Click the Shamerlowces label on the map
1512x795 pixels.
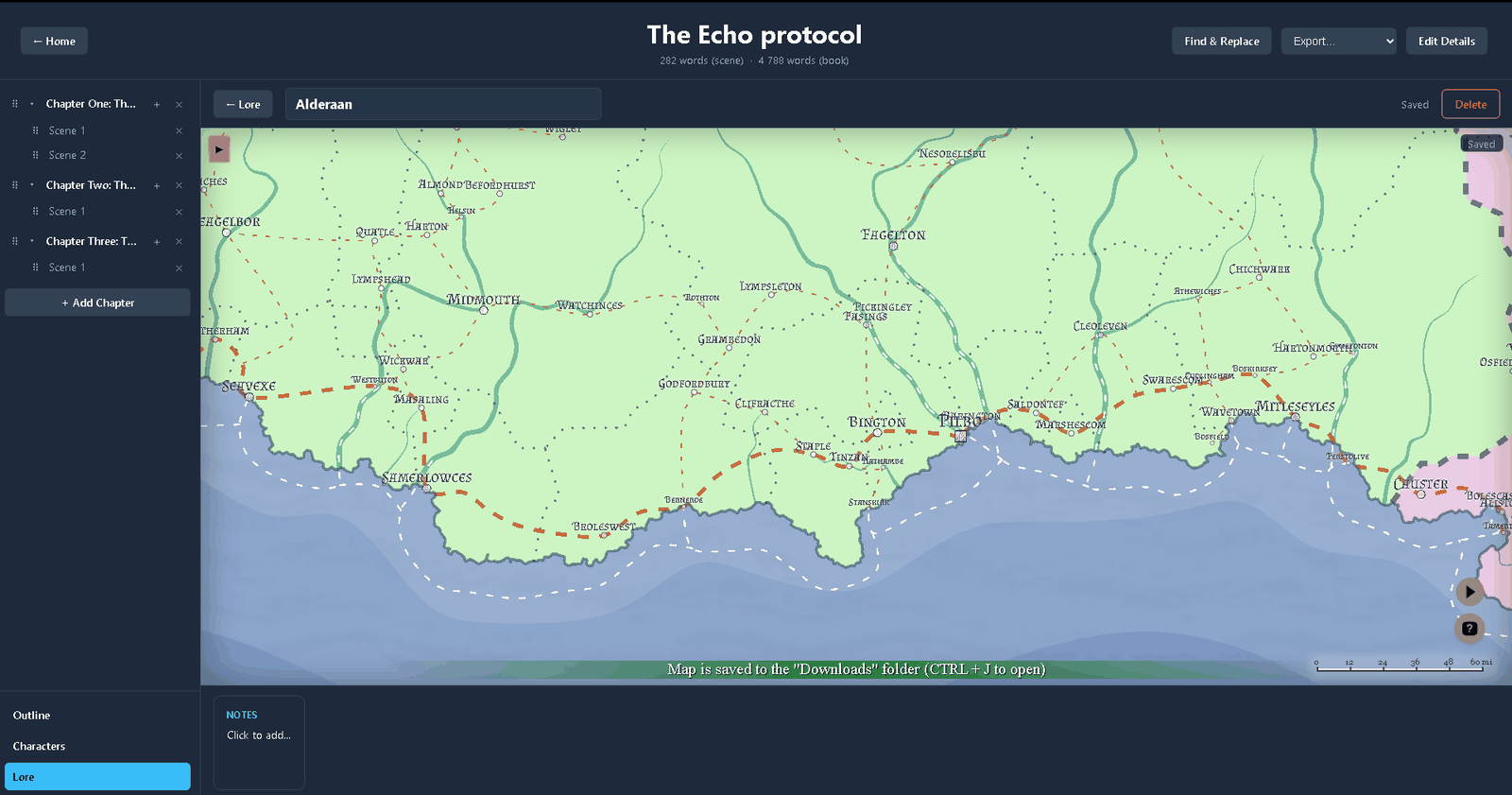click(x=426, y=478)
